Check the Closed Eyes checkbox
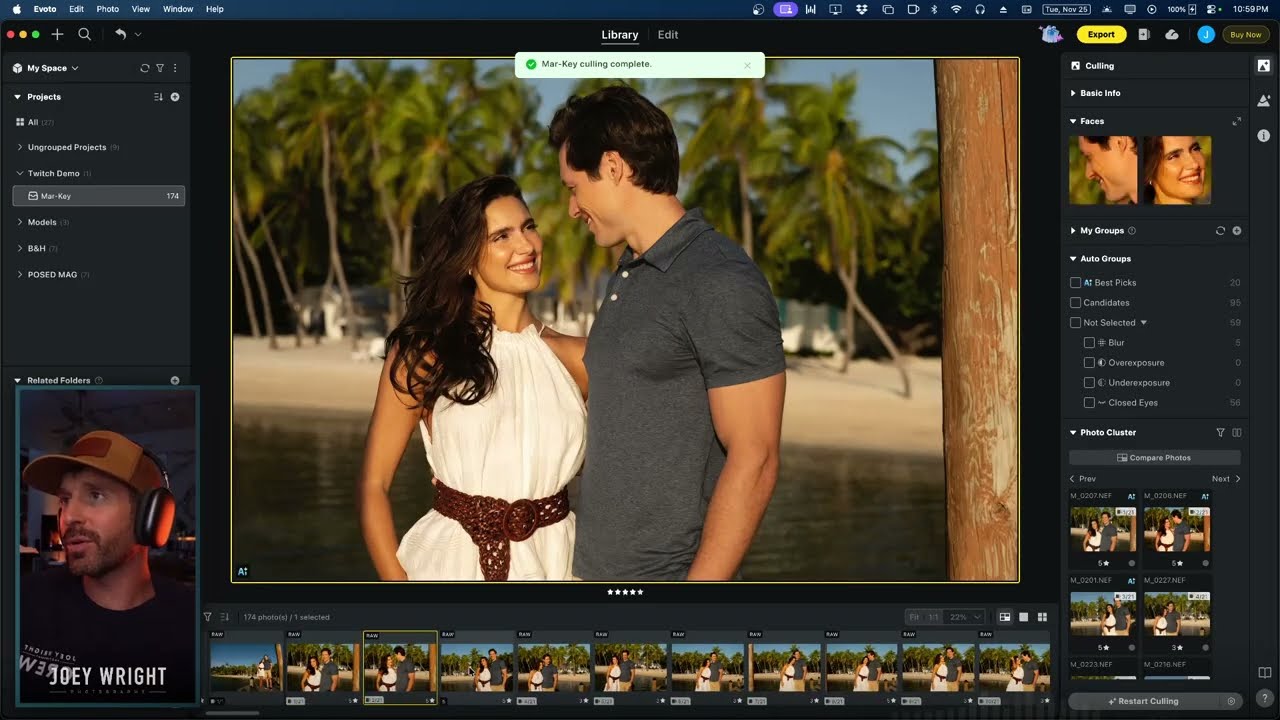Viewport: 1280px width, 720px height. [x=1090, y=403]
